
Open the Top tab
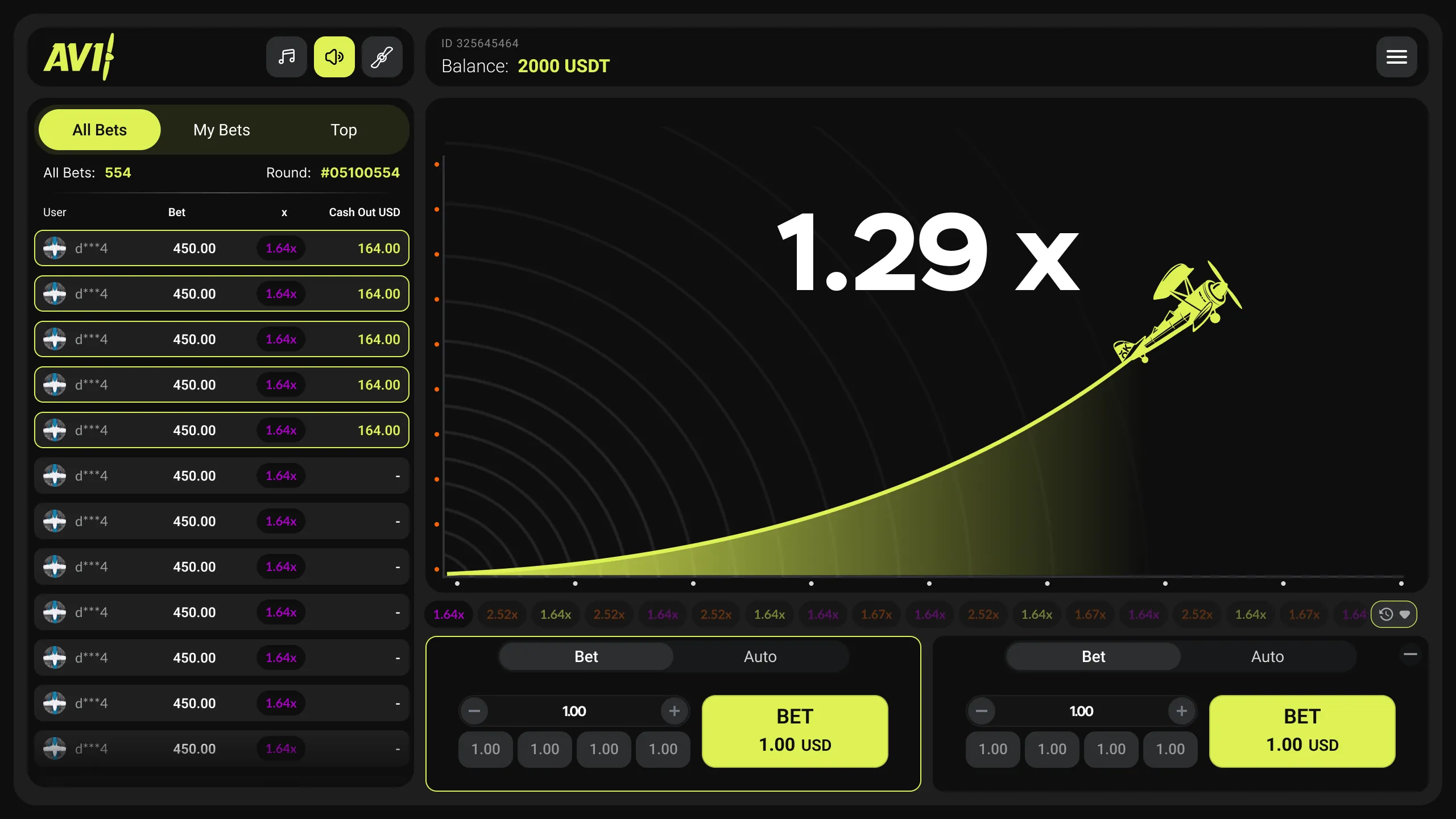tap(344, 130)
